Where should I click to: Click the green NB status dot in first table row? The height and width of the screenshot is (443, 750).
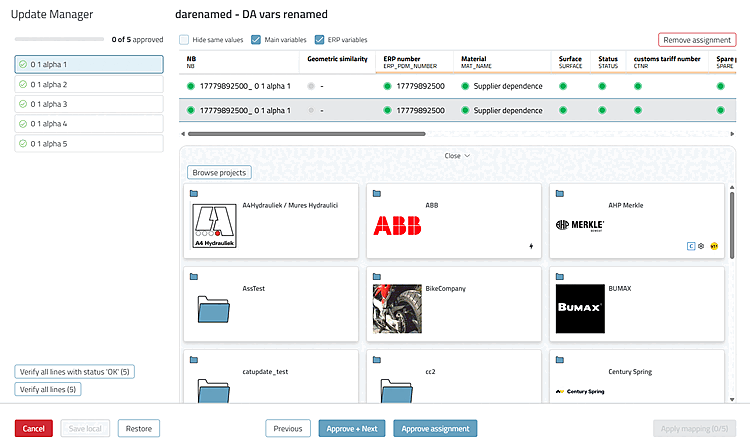coord(191,86)
